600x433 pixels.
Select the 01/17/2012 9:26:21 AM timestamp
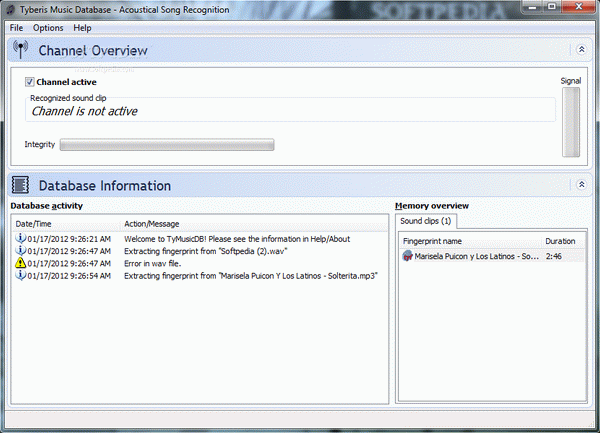(69, 239)
